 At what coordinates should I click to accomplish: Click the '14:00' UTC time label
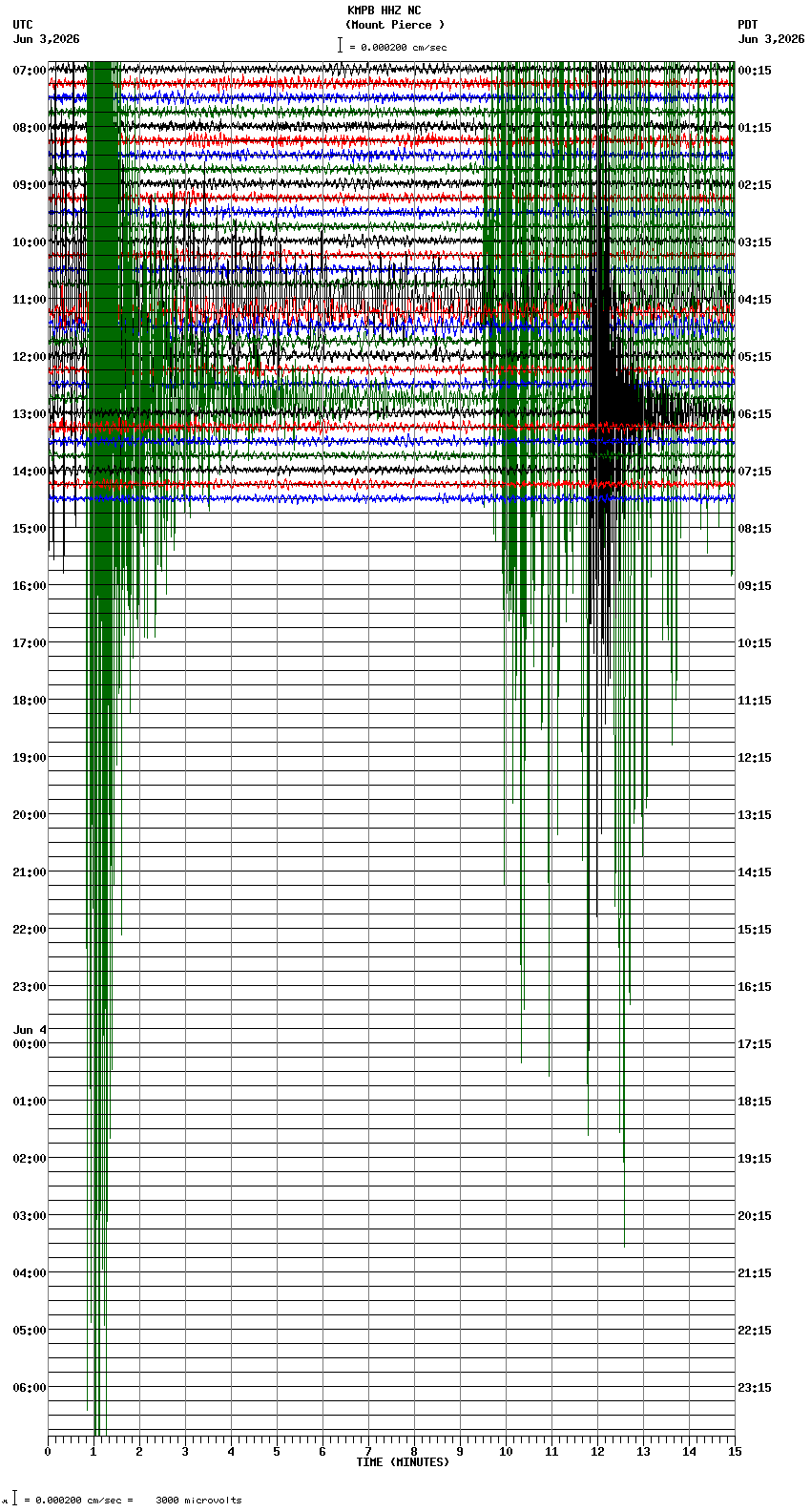(30, 472)
